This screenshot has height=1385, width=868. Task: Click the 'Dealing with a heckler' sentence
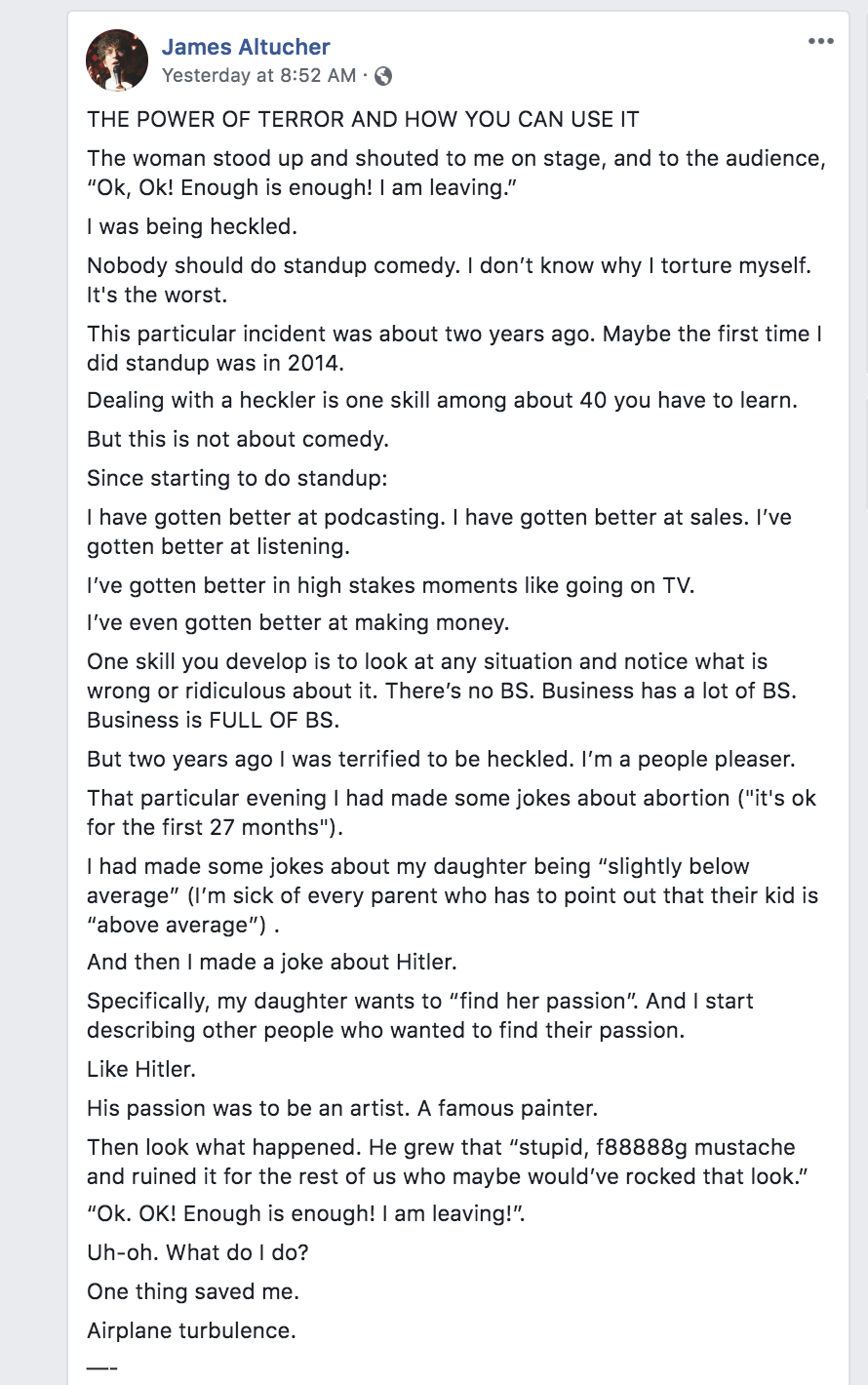tap(442, 400)
